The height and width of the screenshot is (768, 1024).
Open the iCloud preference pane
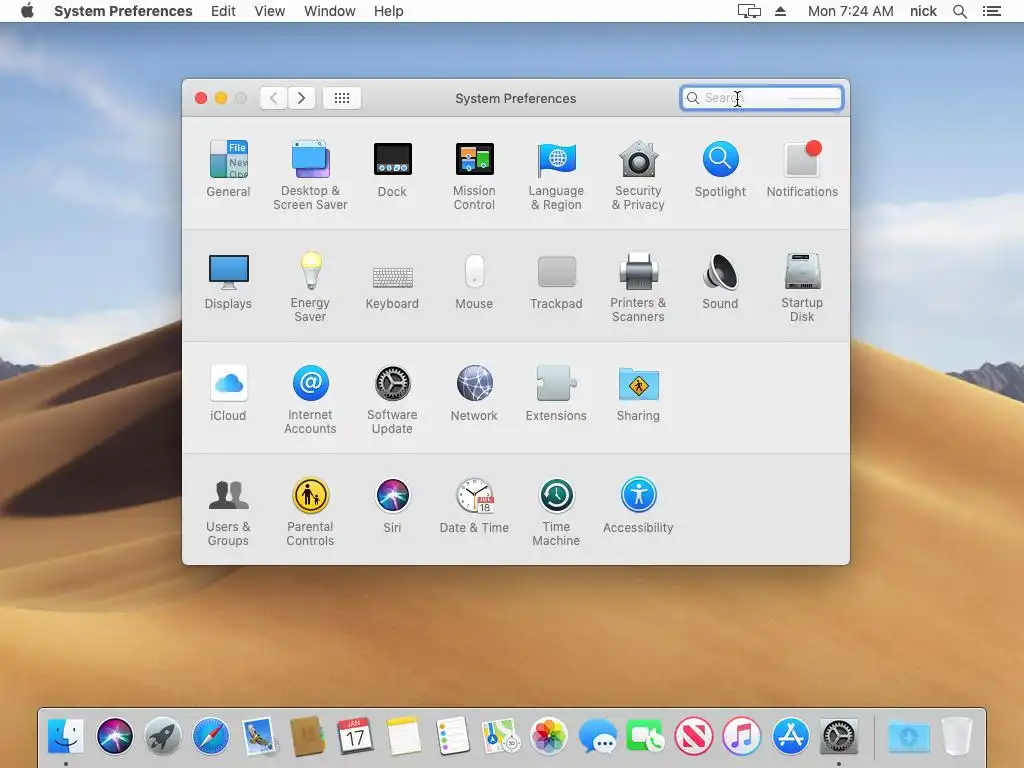pos(228,393)
